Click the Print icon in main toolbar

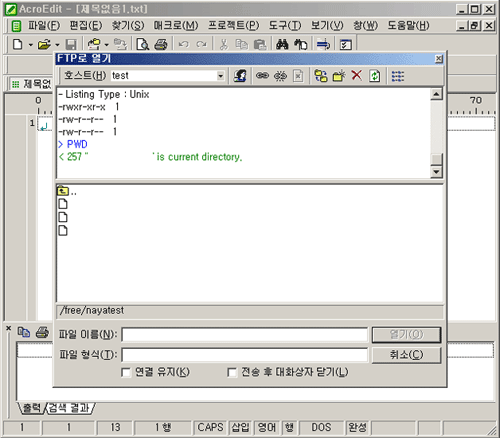(x=161, y=44)
